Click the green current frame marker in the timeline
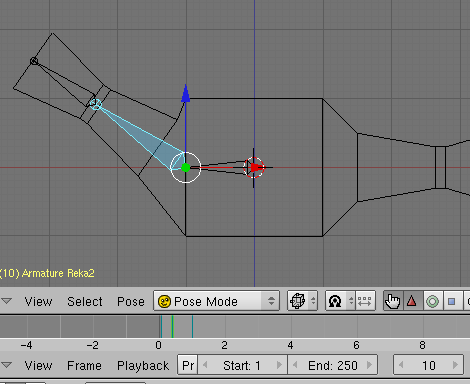470x384 pixels. pos(172,327)
